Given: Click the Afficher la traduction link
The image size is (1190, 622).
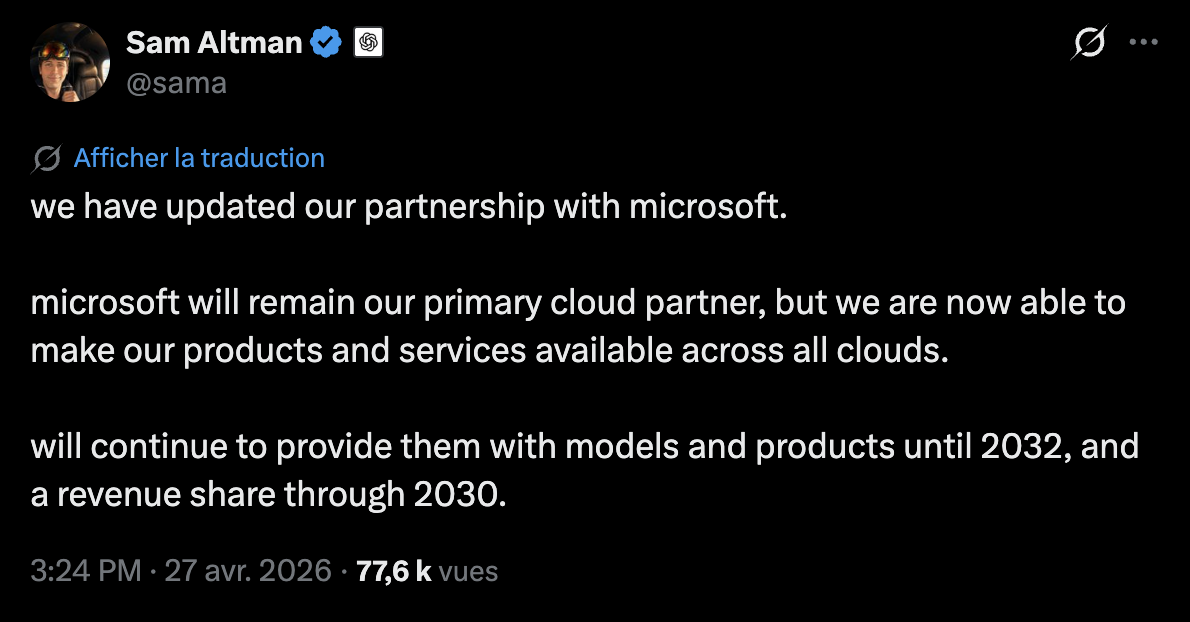Looking at the screenshot, I should [x=199, y=158].
